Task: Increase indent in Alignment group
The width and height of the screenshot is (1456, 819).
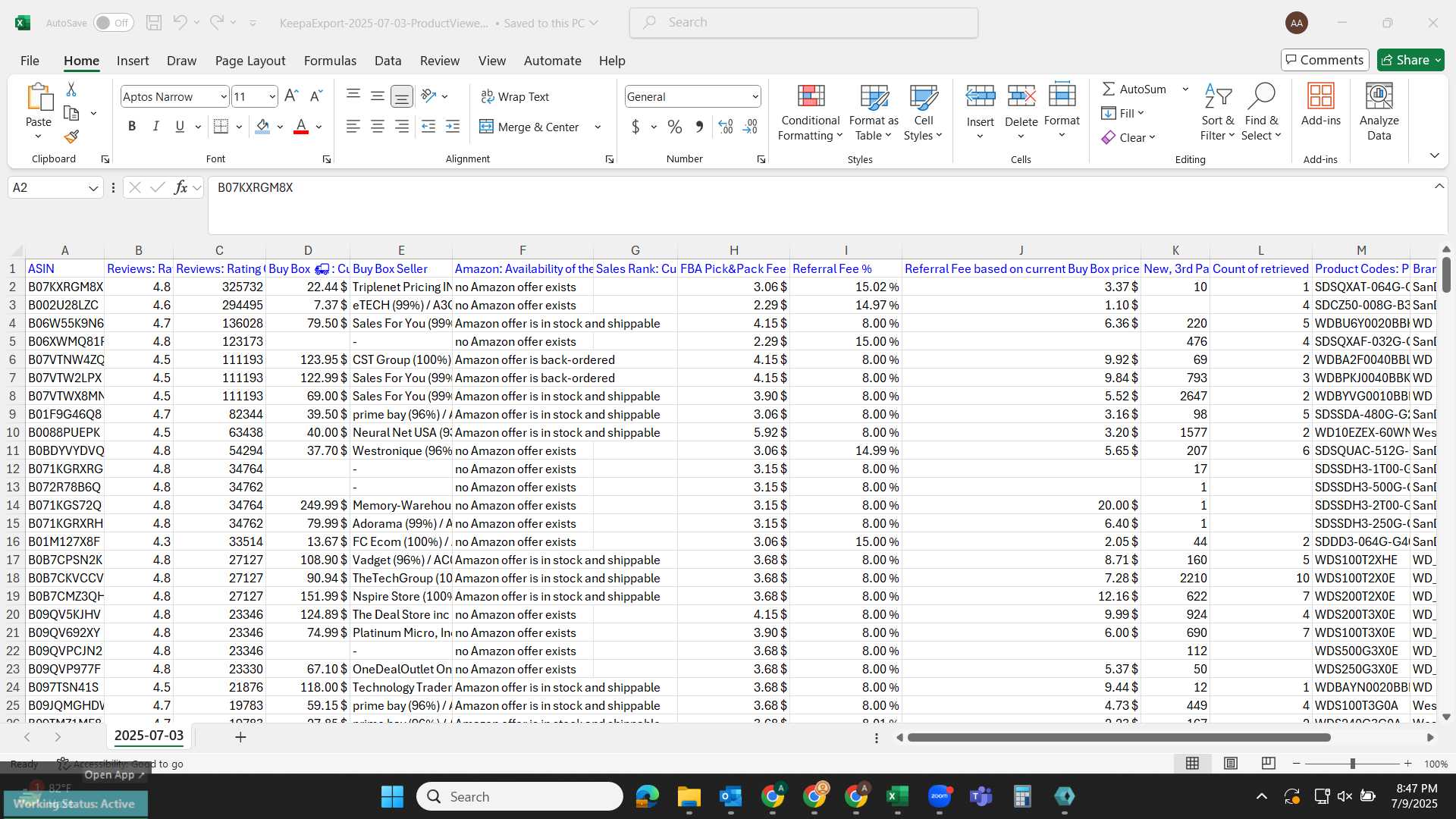Action: (453, 127)
